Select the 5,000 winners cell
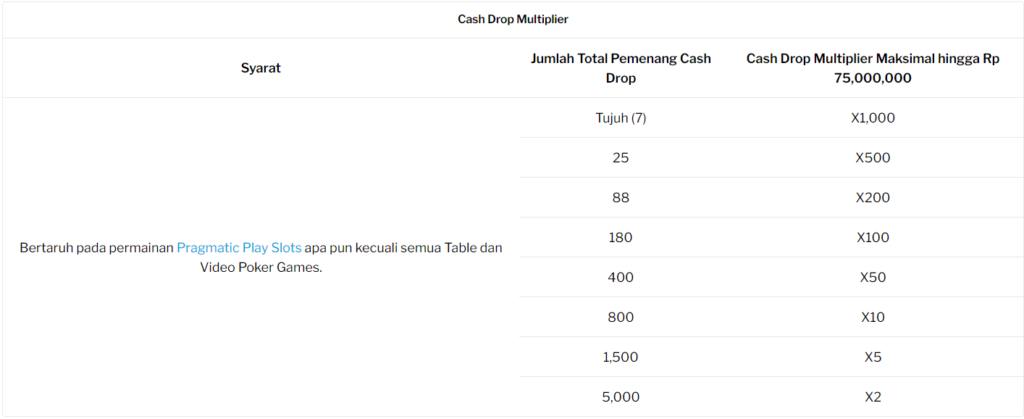 [620, 397]
